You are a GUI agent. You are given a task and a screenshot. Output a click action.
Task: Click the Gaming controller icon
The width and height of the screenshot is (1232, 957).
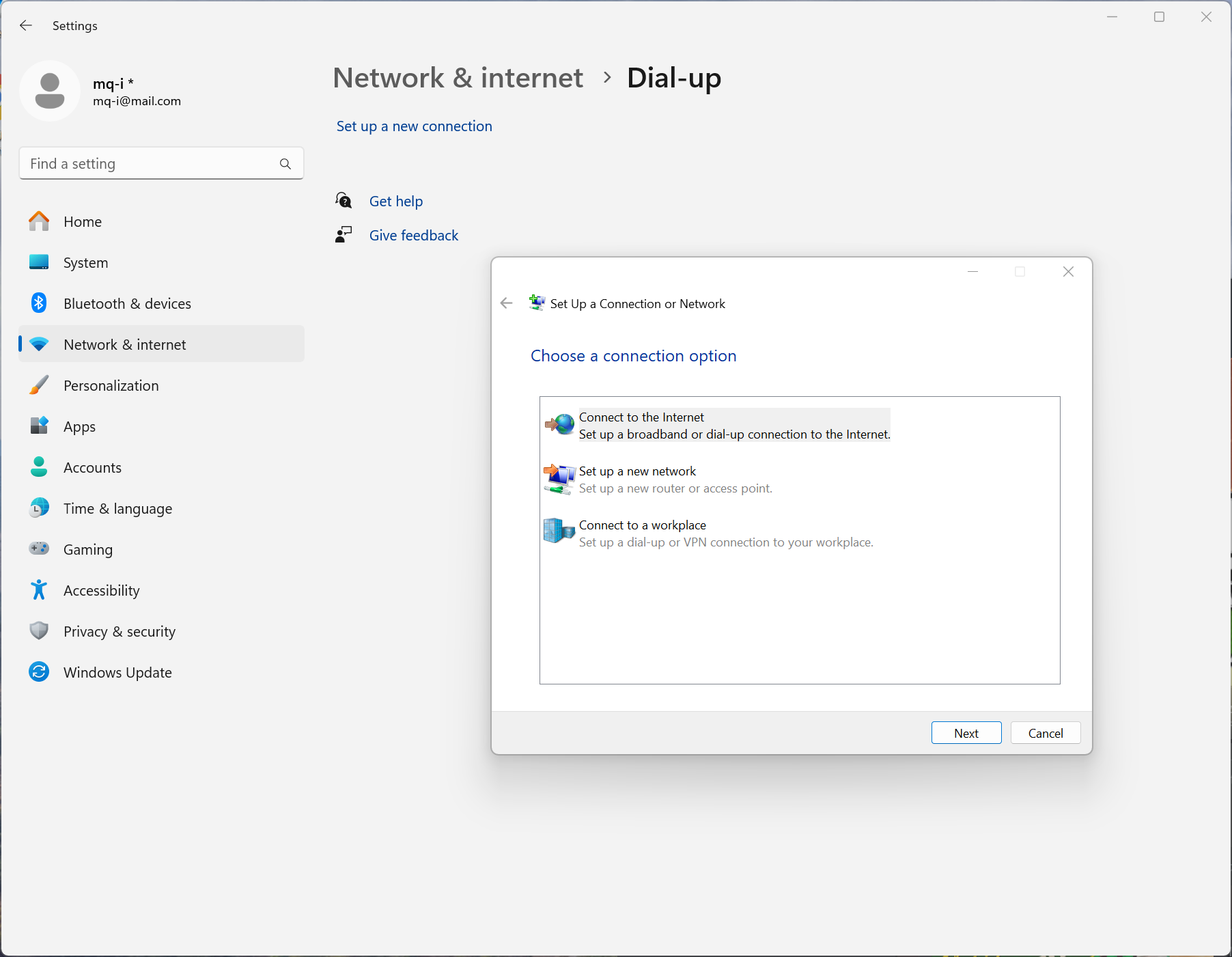click(x=39, y=549)
